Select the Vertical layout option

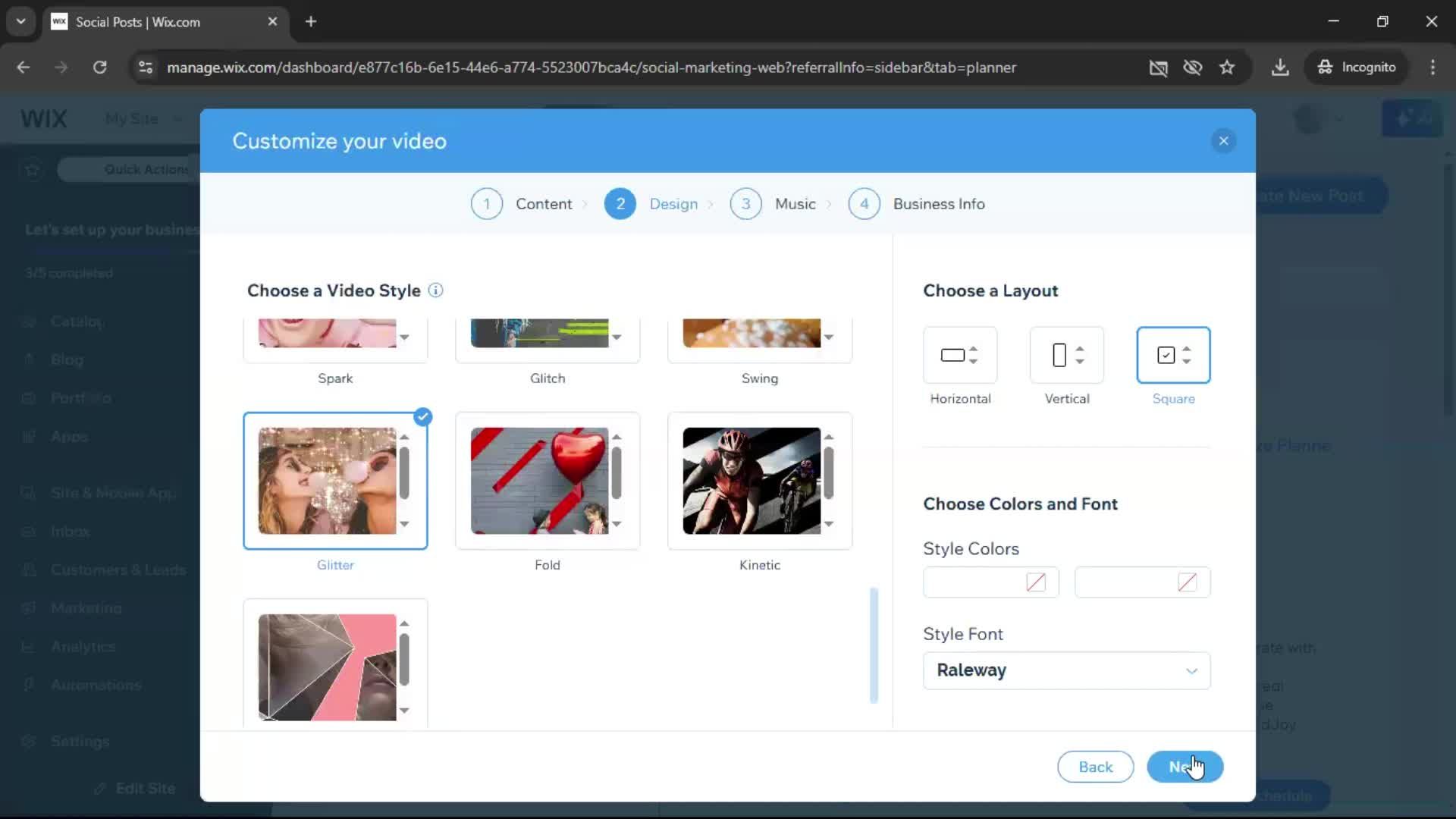click(x=1067, y=355)
